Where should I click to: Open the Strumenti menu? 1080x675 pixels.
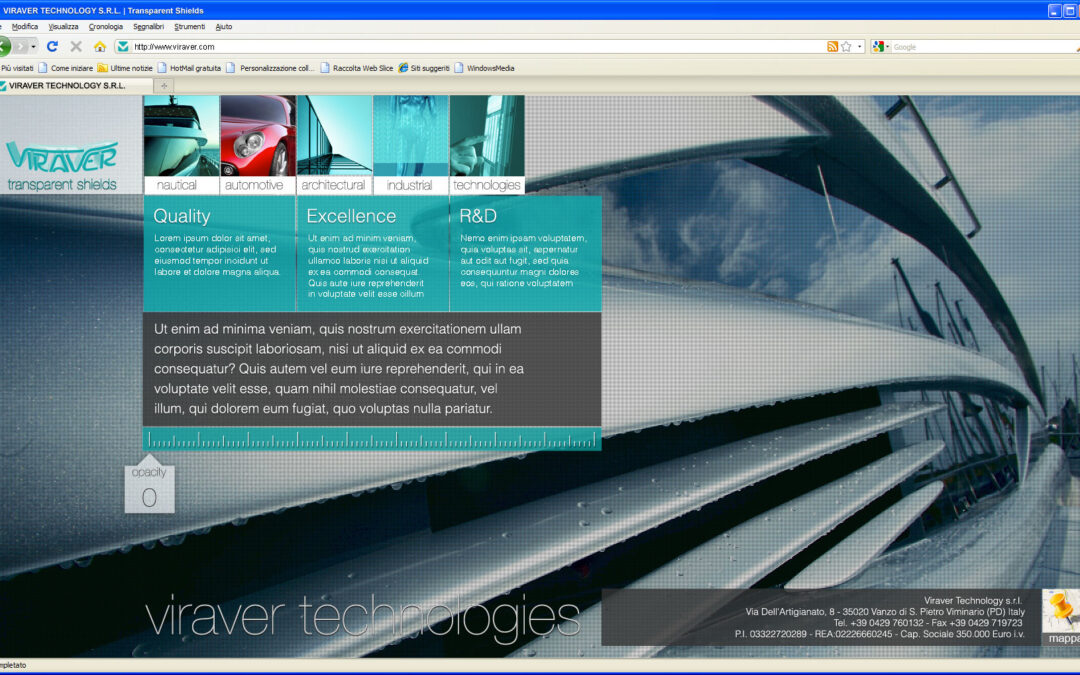[x=189, y=27]
